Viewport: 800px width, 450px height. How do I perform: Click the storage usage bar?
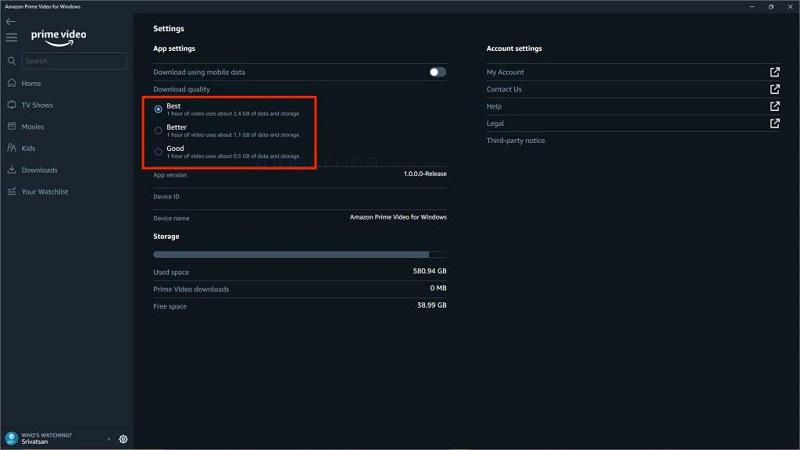299,254
